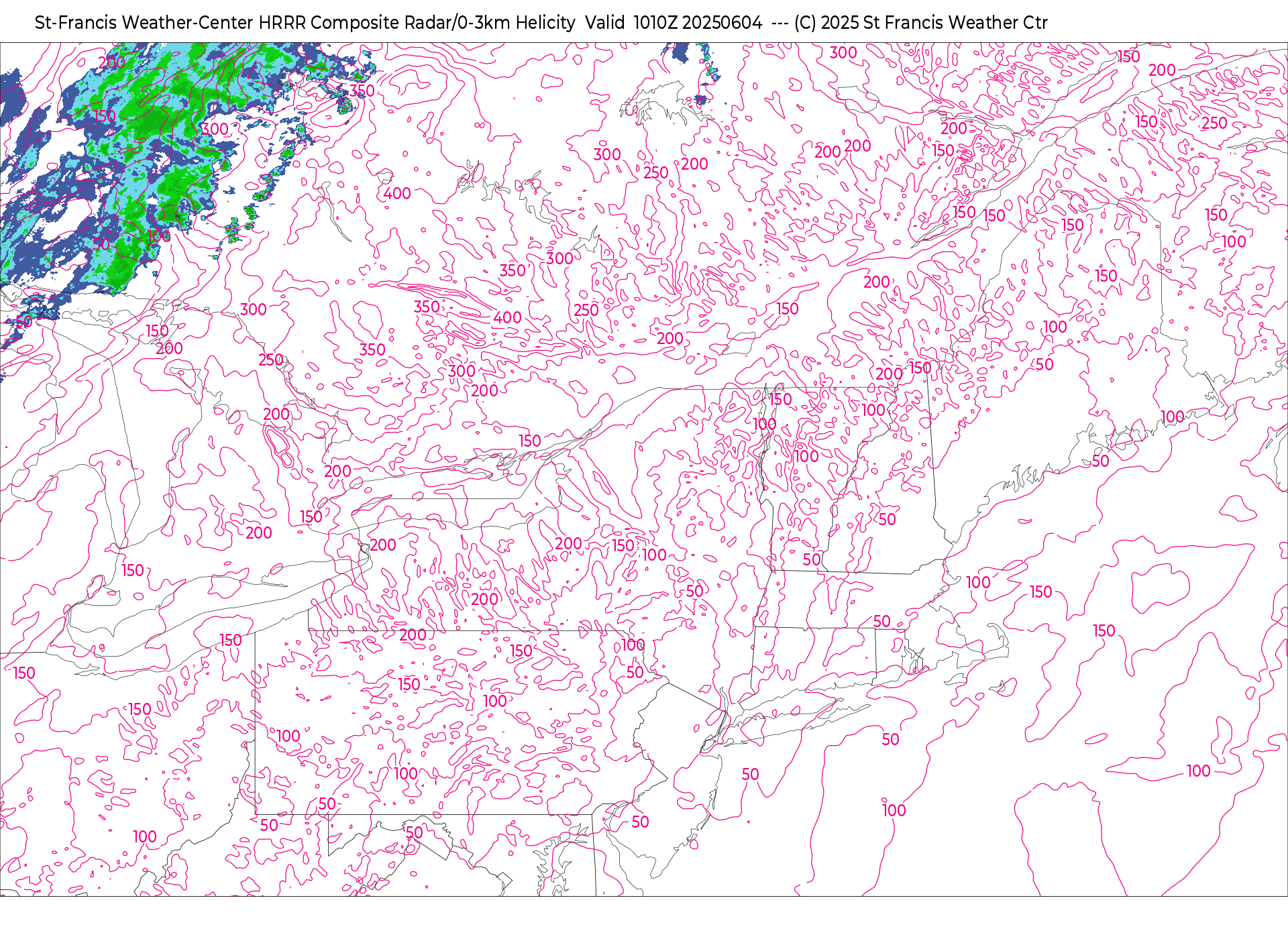Click the 'St-Francis Weather-Center' text starting the title
The height and width of the screenshot is (939, 1288).
[144, 23]
